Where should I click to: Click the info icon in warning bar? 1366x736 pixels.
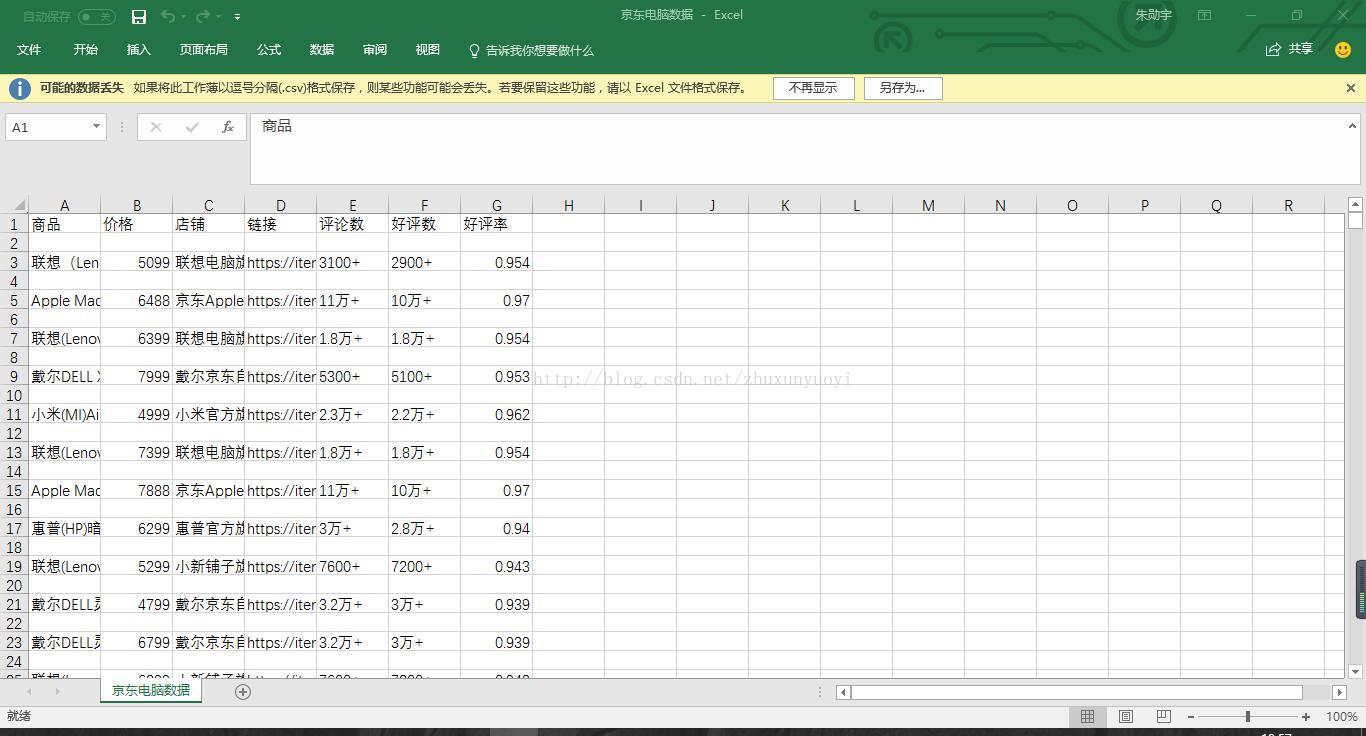pos(19,88)
